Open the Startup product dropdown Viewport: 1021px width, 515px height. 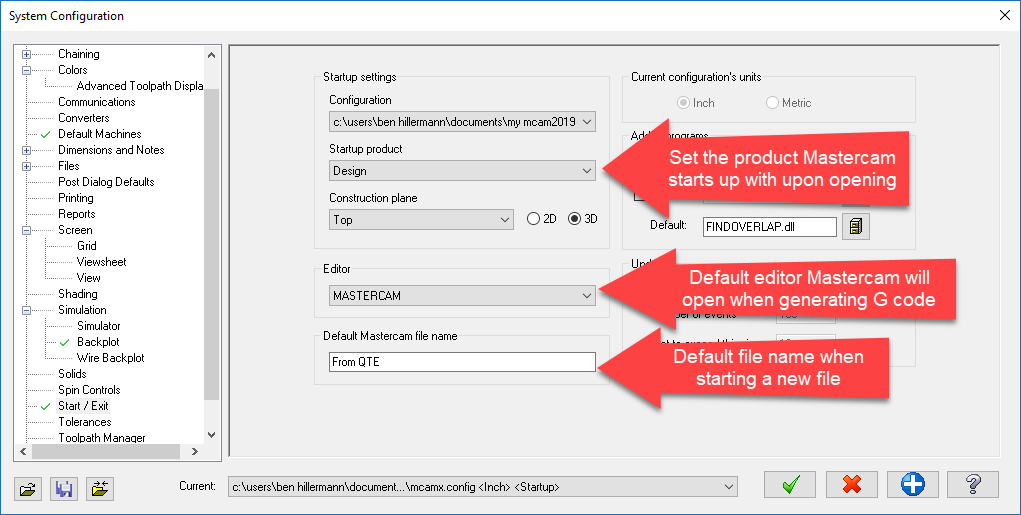462,171
